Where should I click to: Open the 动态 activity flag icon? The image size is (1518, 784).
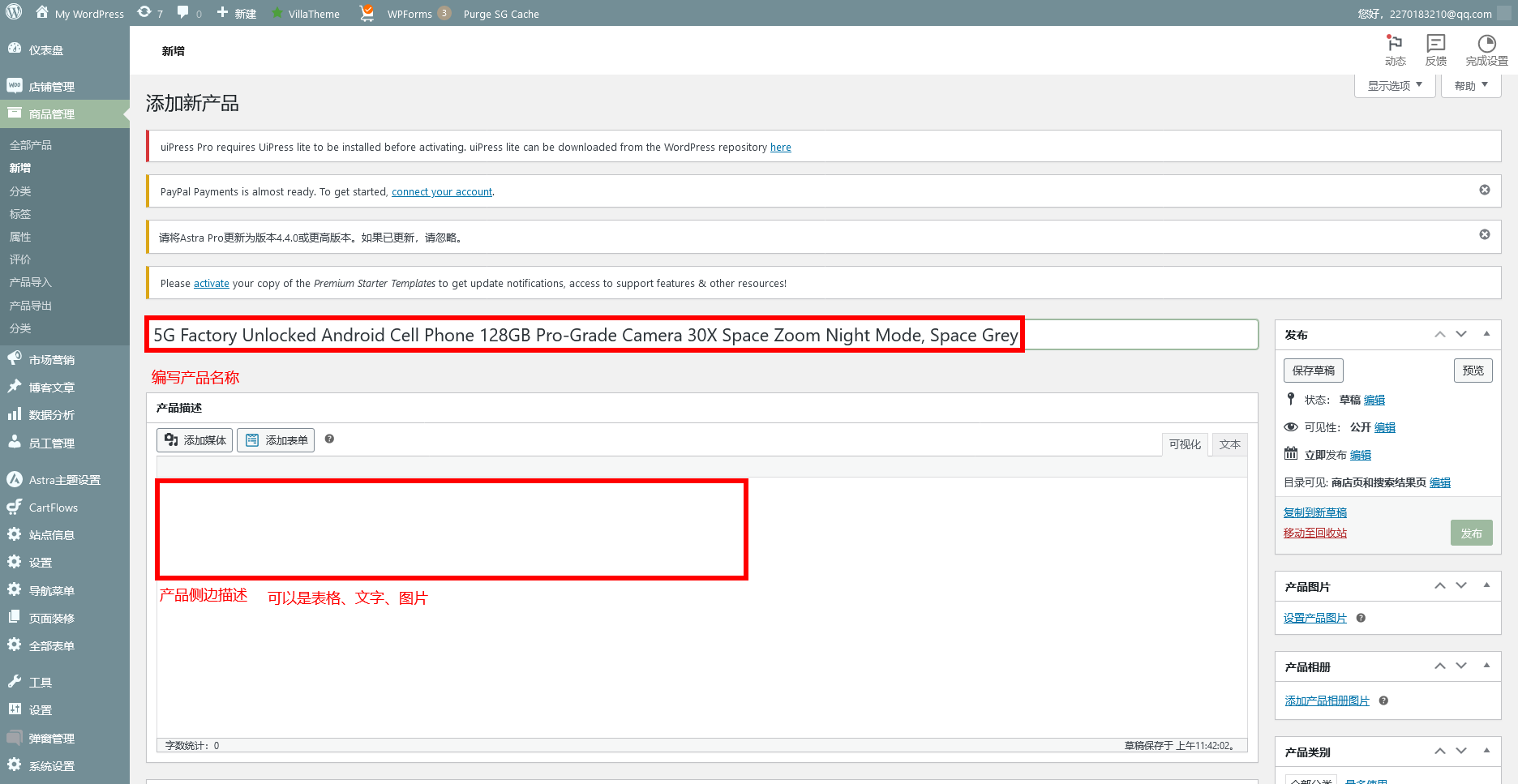pos(1395,50)
